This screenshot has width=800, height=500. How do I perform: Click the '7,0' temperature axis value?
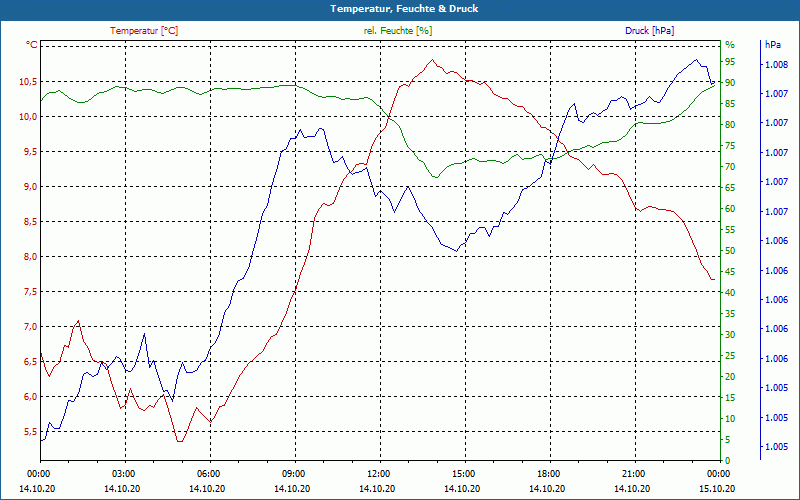[x=31, y=327]
